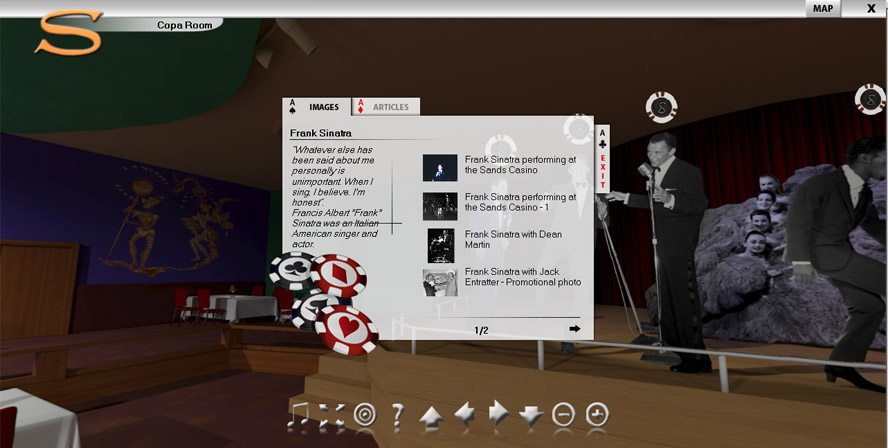Open thumbnail of Sinatra with Jack Entratter
888x448 pixels.
440,283
